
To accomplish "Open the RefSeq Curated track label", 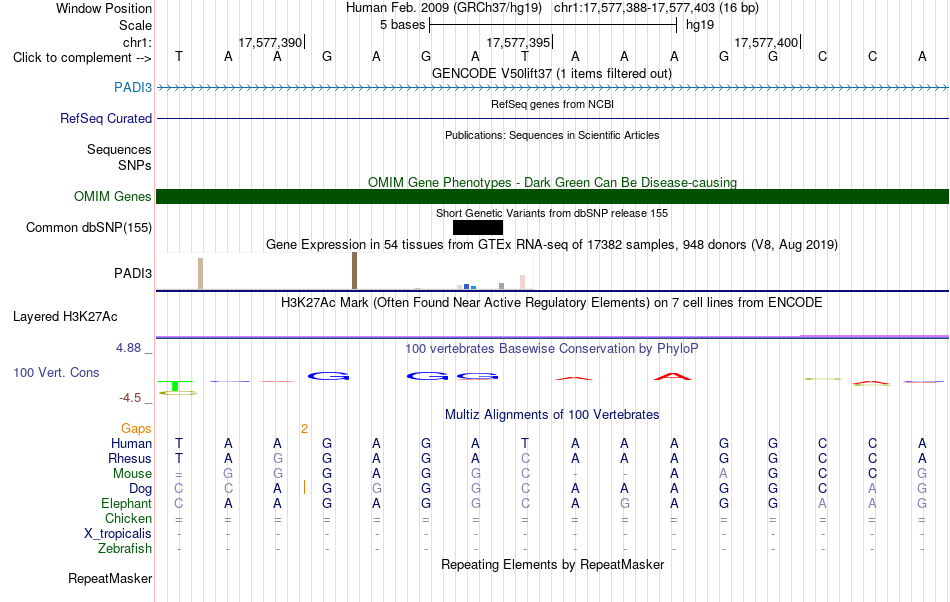I will click(x=105, y=118).
